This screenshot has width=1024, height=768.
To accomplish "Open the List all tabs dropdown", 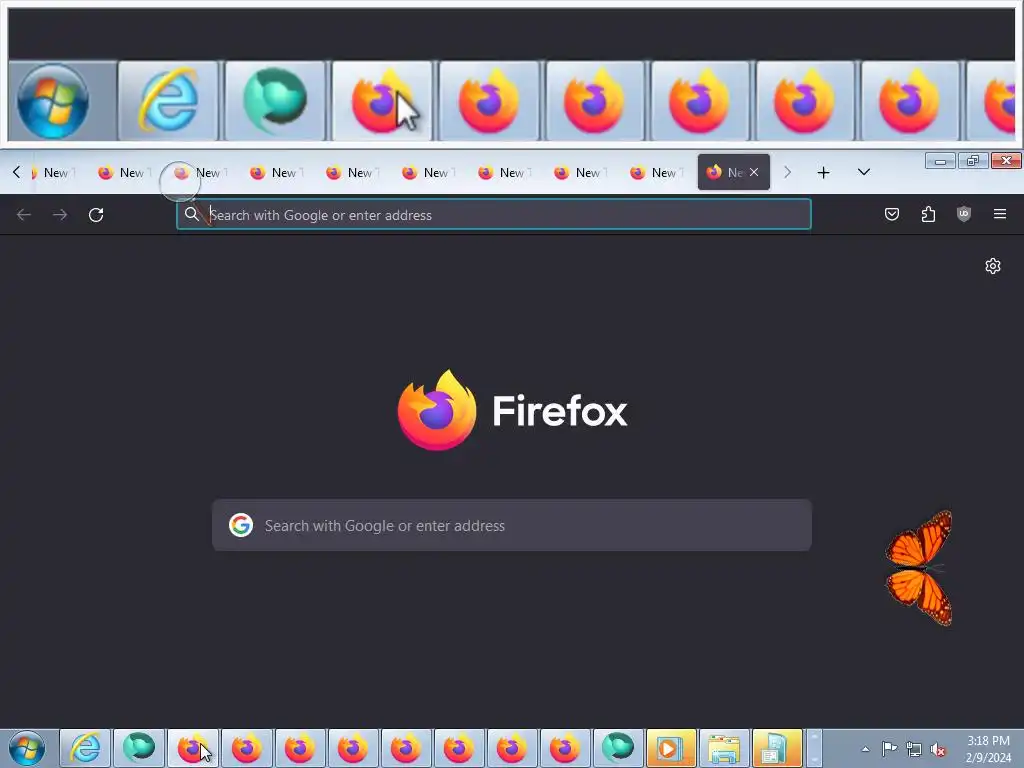I will [x=863, y=172].
